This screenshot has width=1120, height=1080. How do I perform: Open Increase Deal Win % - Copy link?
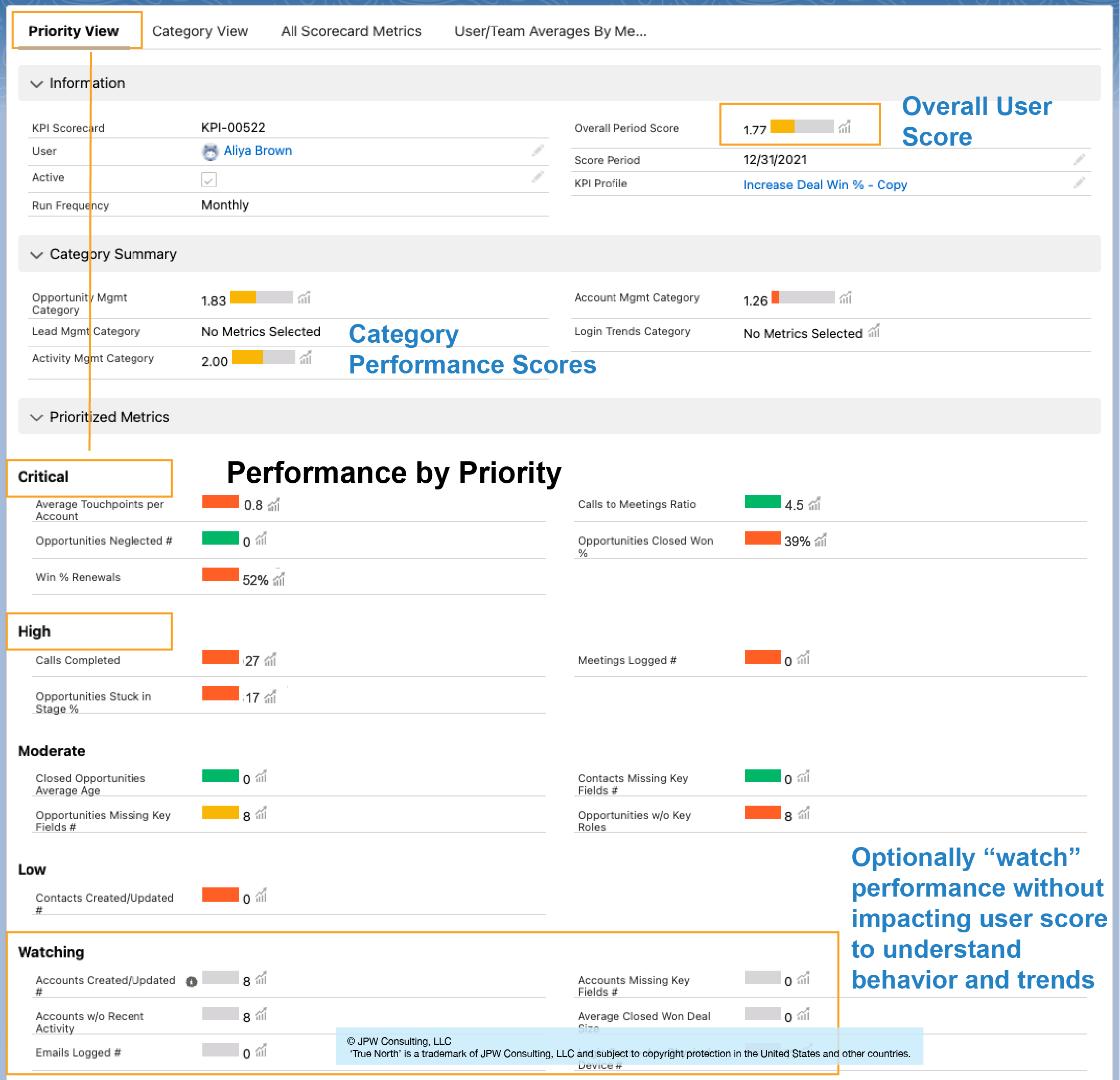coord(825,184)
